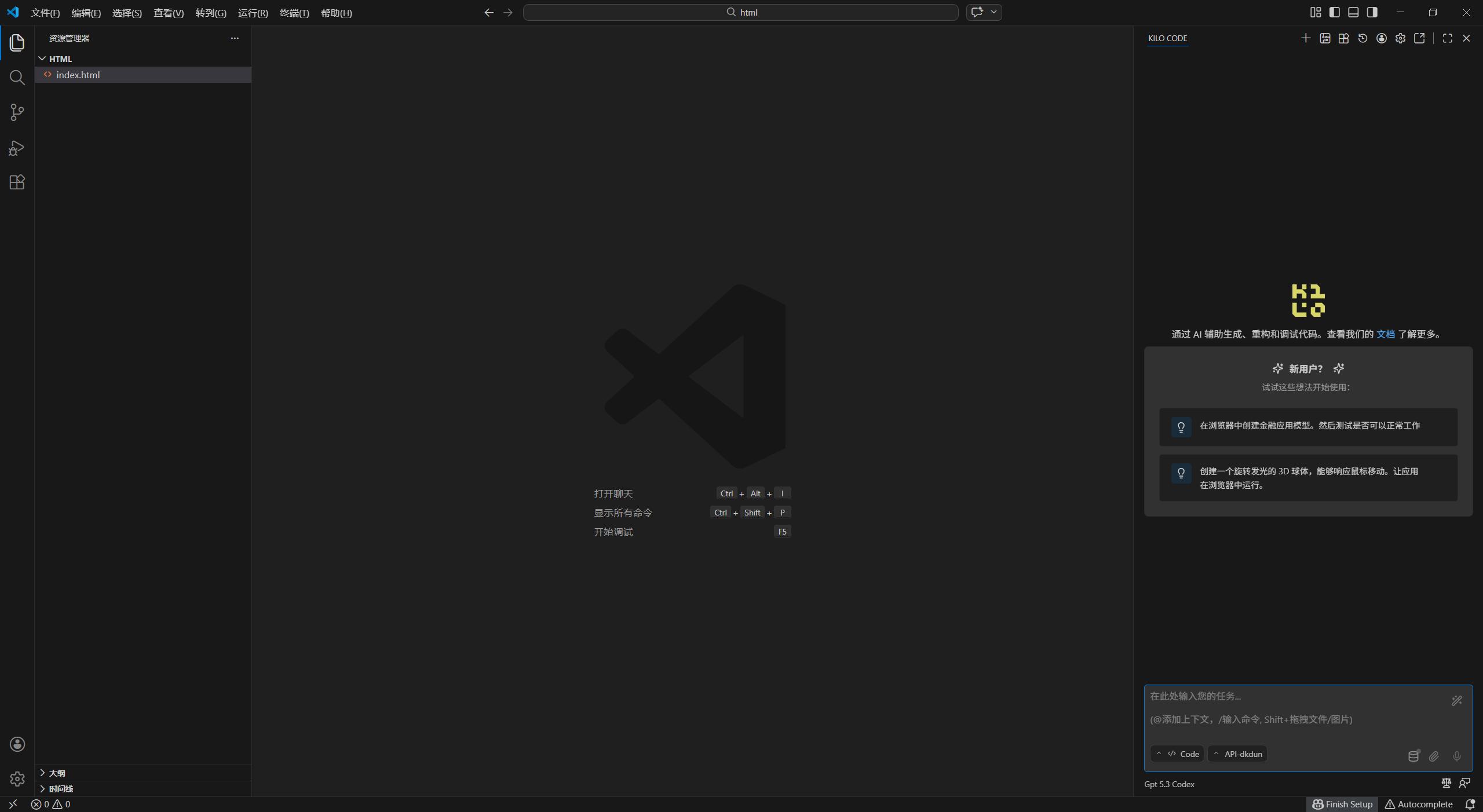Image resolution: width=1483 pixels, height=812 pixels.
Task: Toggle the secondary side bar layout button
Action: pyautogui.click(x=1372, y=12)
